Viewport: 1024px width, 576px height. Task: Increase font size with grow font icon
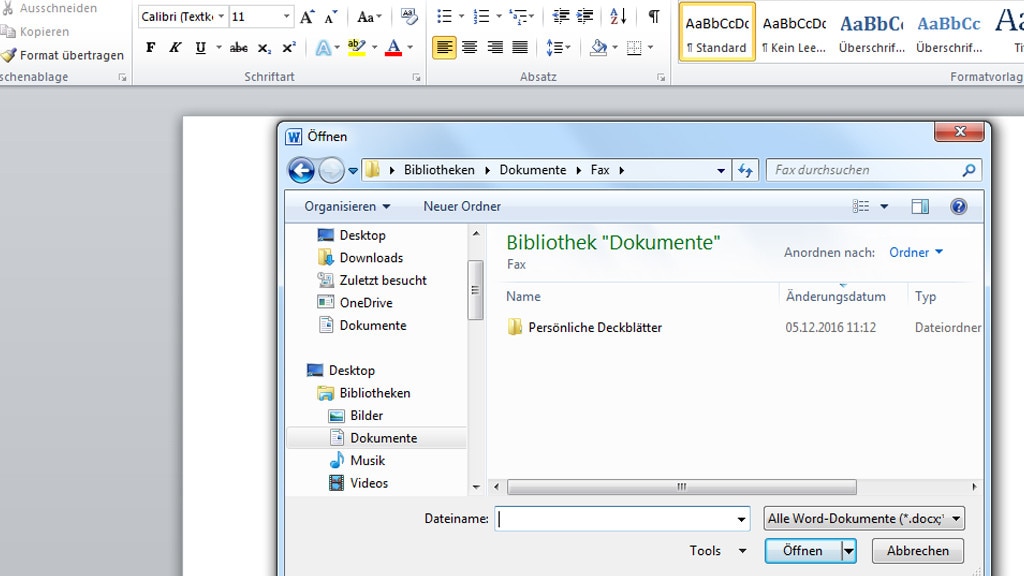pos(307,17)
